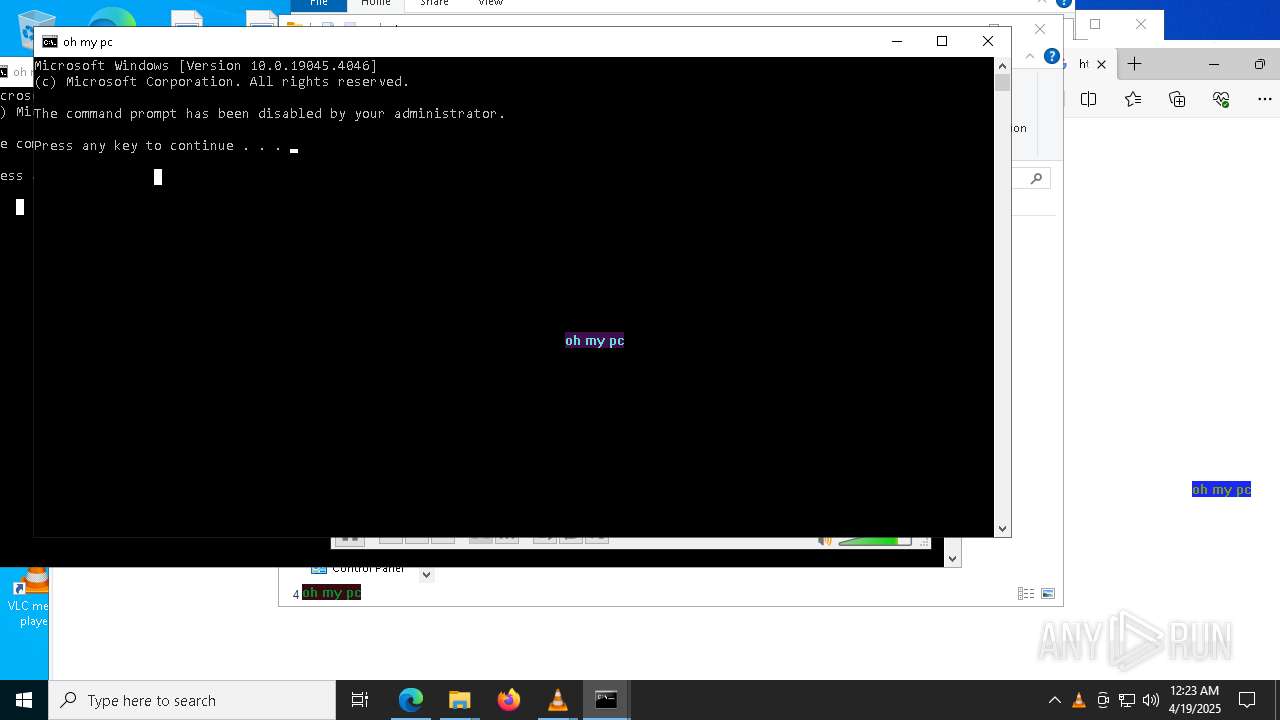Open the notification center icon
Screen dimensions: 1280x720
[x=1247, y=700]
